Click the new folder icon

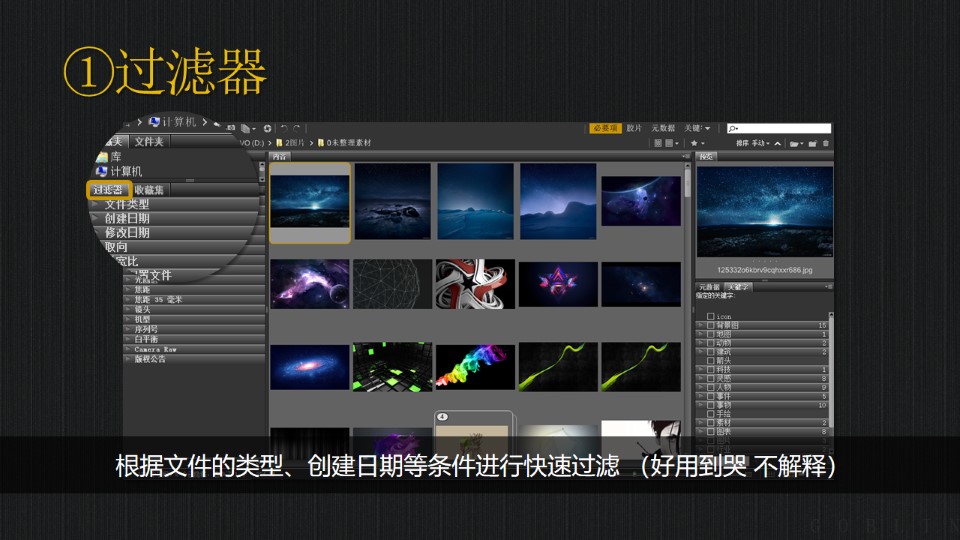tap(812, 143)
